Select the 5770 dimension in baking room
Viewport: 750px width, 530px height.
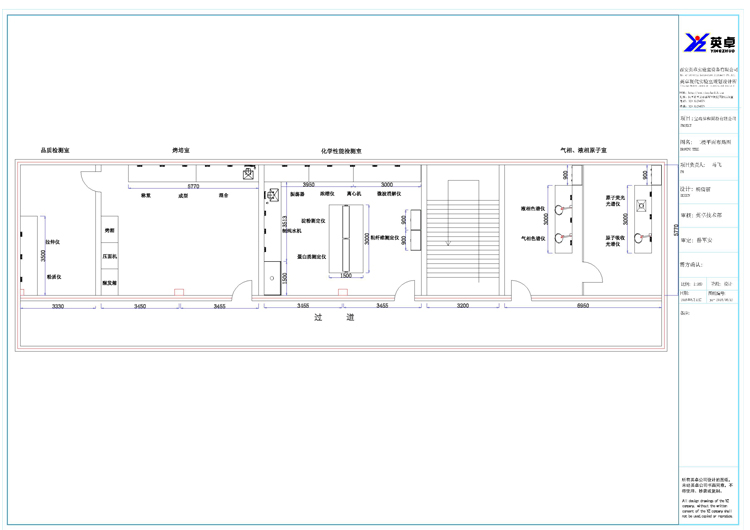tap(193, 187)
